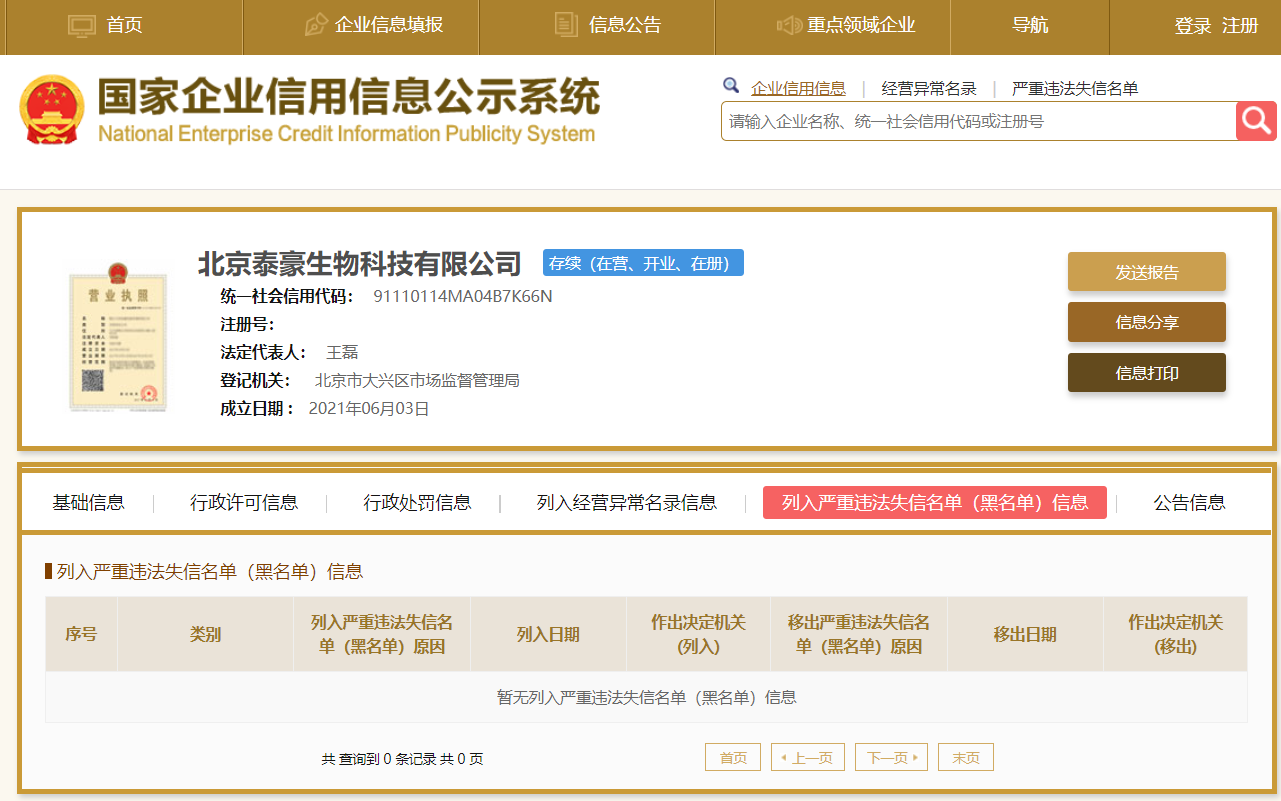Click the document icon beside 信息公告
This screenshot has width=1281, height=801.
click(566, 26)
